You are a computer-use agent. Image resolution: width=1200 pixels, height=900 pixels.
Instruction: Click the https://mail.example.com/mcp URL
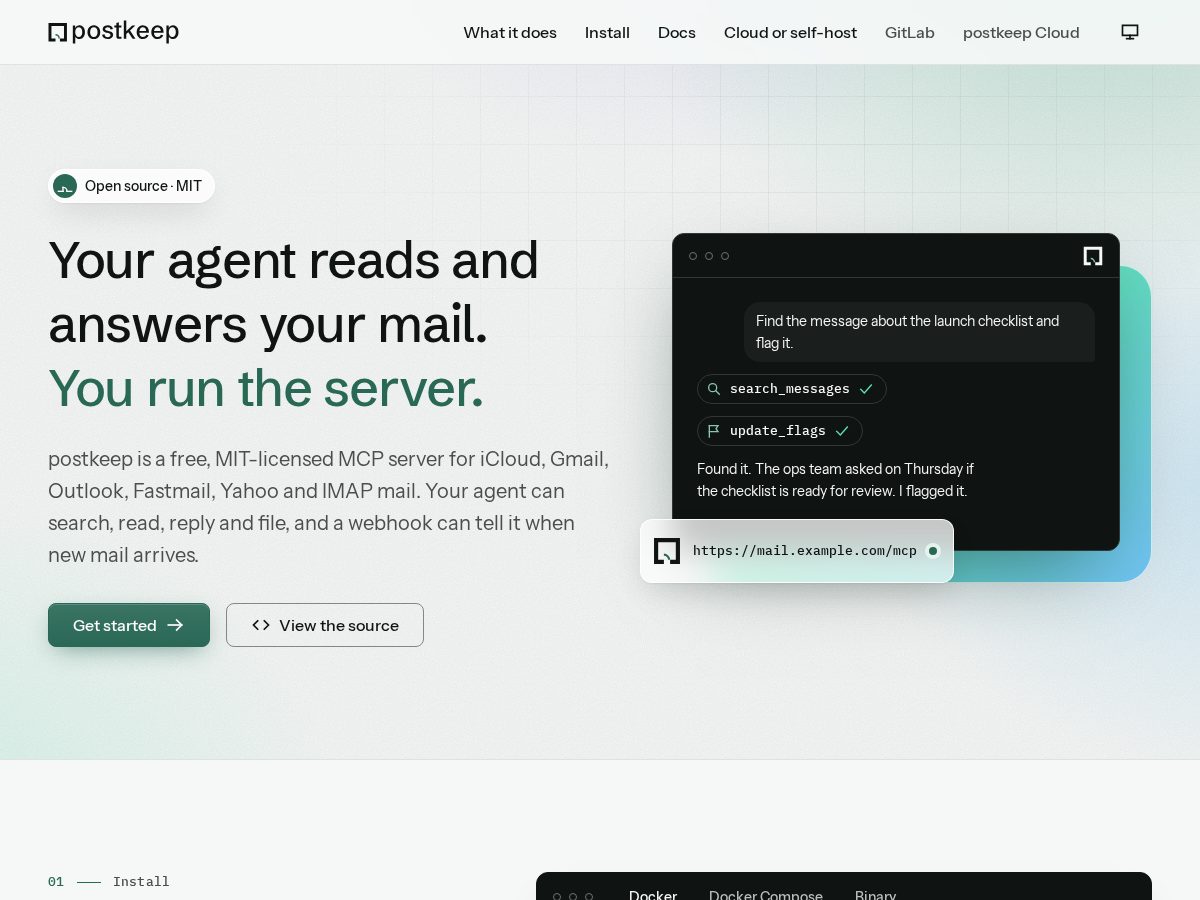click(x=805, y=551)
